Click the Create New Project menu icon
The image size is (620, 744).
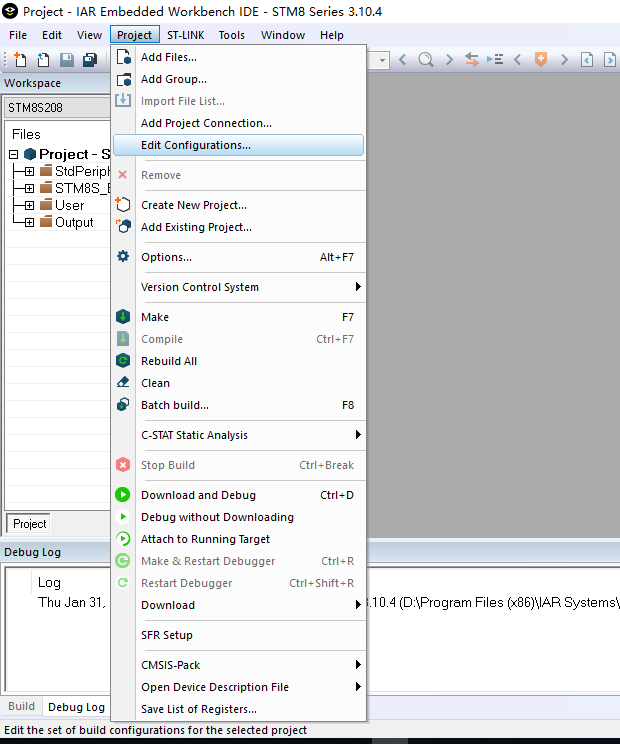[x=123, y=205]
